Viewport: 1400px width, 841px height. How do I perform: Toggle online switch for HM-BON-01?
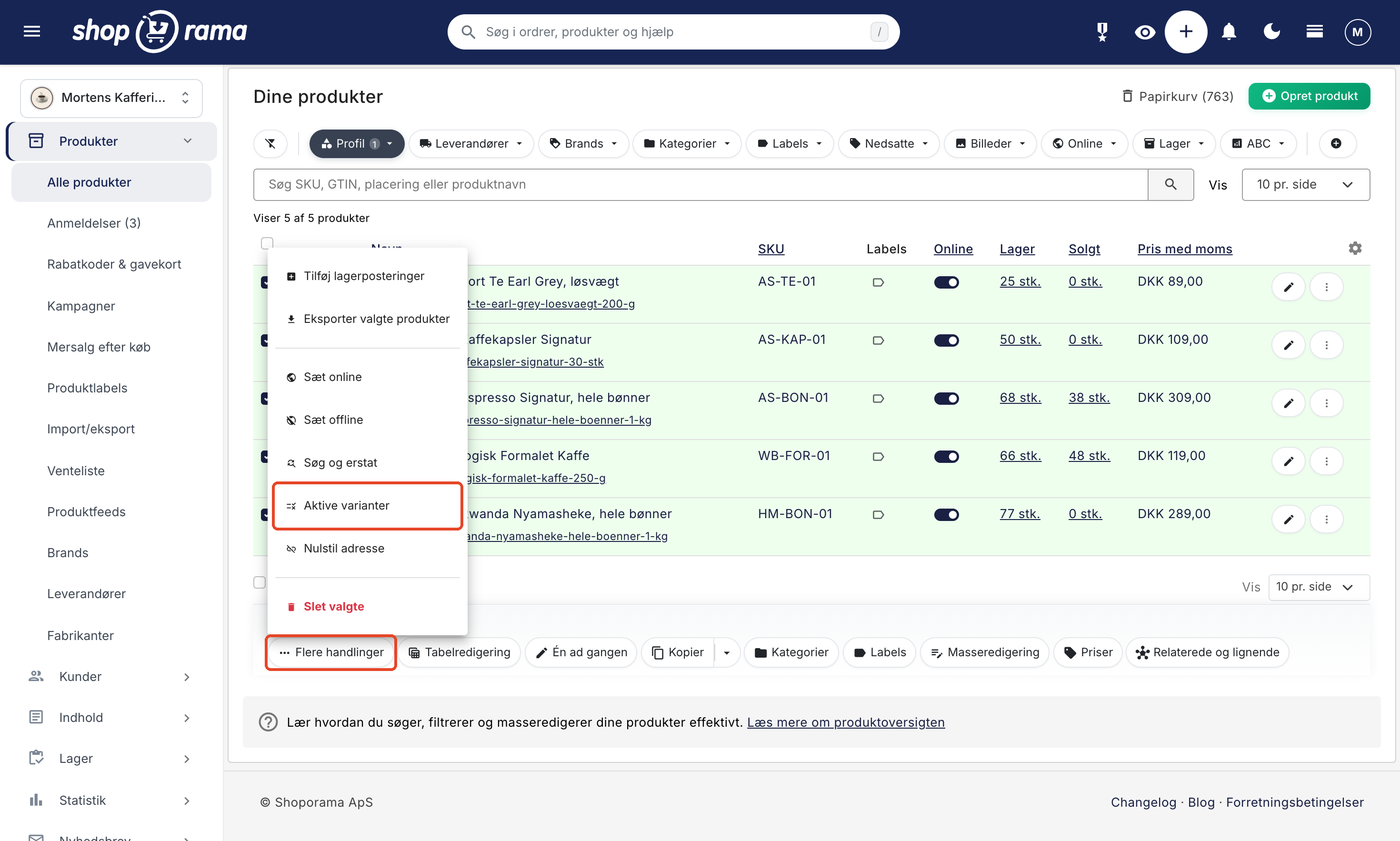point(947,515)
